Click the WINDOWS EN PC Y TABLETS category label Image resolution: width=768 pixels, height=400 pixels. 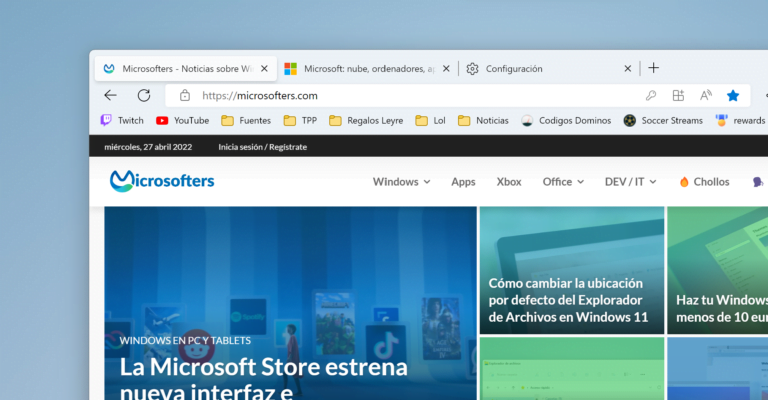click(x=185, y=341)
